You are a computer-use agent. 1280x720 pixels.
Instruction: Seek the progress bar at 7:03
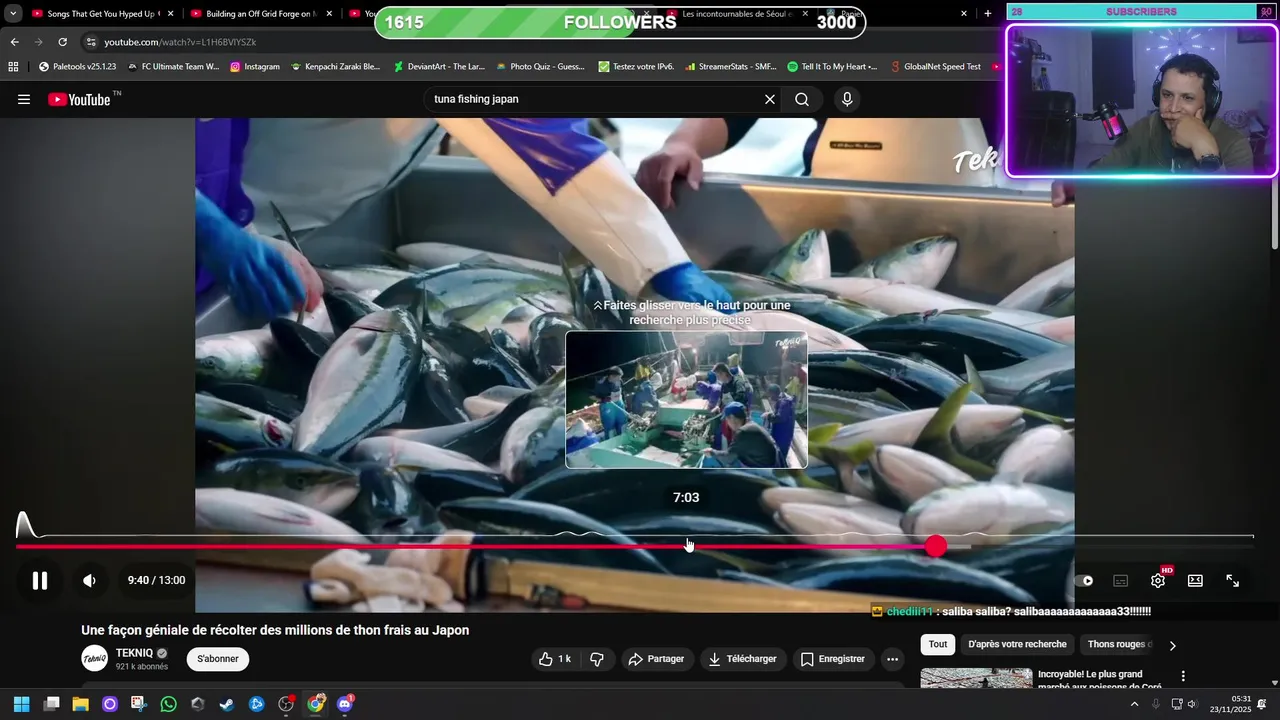pyautogui.click(x=687, y=546)
